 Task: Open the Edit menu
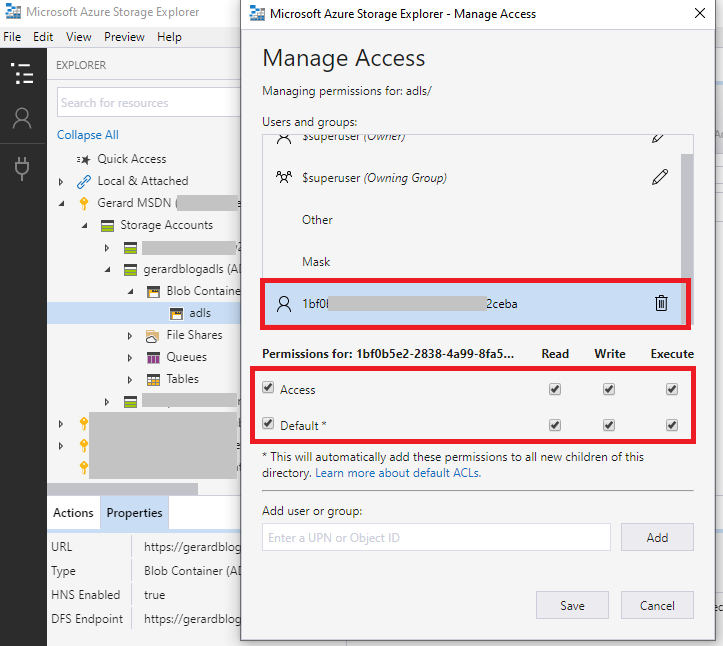click(x=43, y=37)
